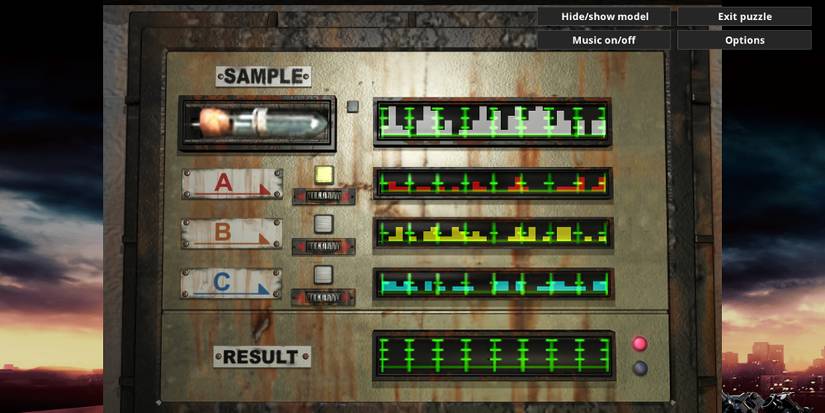Select the orange B label plate

point(231,233)
